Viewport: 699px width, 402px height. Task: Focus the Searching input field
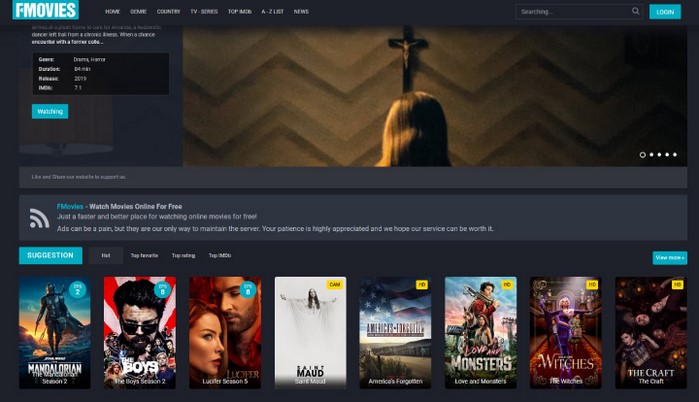[579, 12]
